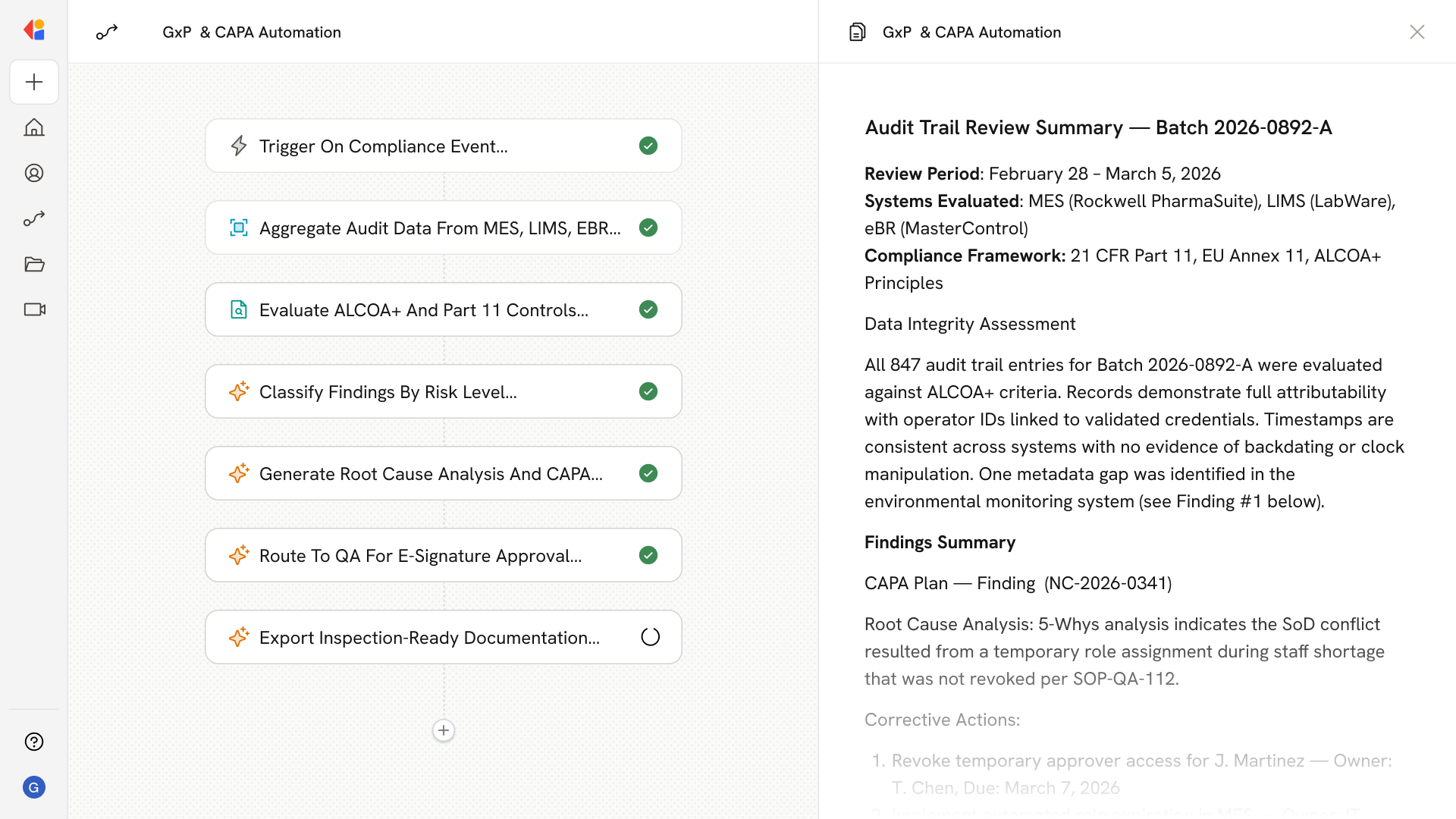Add a new step below the workflow
The image size is (1456, 819).
(x=444, y=730)
